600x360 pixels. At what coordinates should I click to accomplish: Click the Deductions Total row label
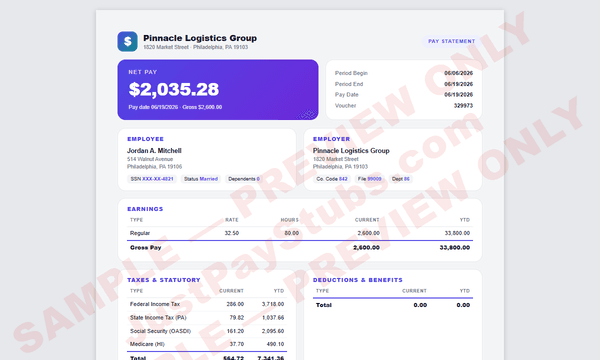click(324, 305)
